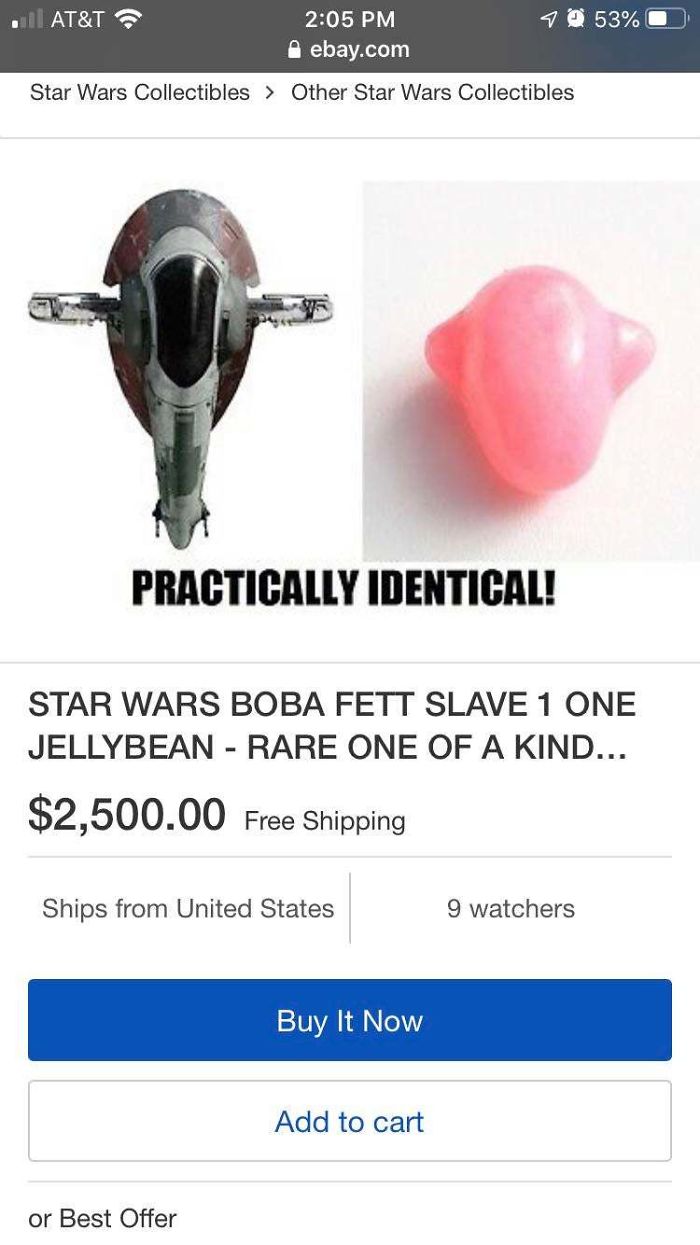Tap the or Best Offer text
Screen dimensions: 700x1245
click(x=103, y=1218)
